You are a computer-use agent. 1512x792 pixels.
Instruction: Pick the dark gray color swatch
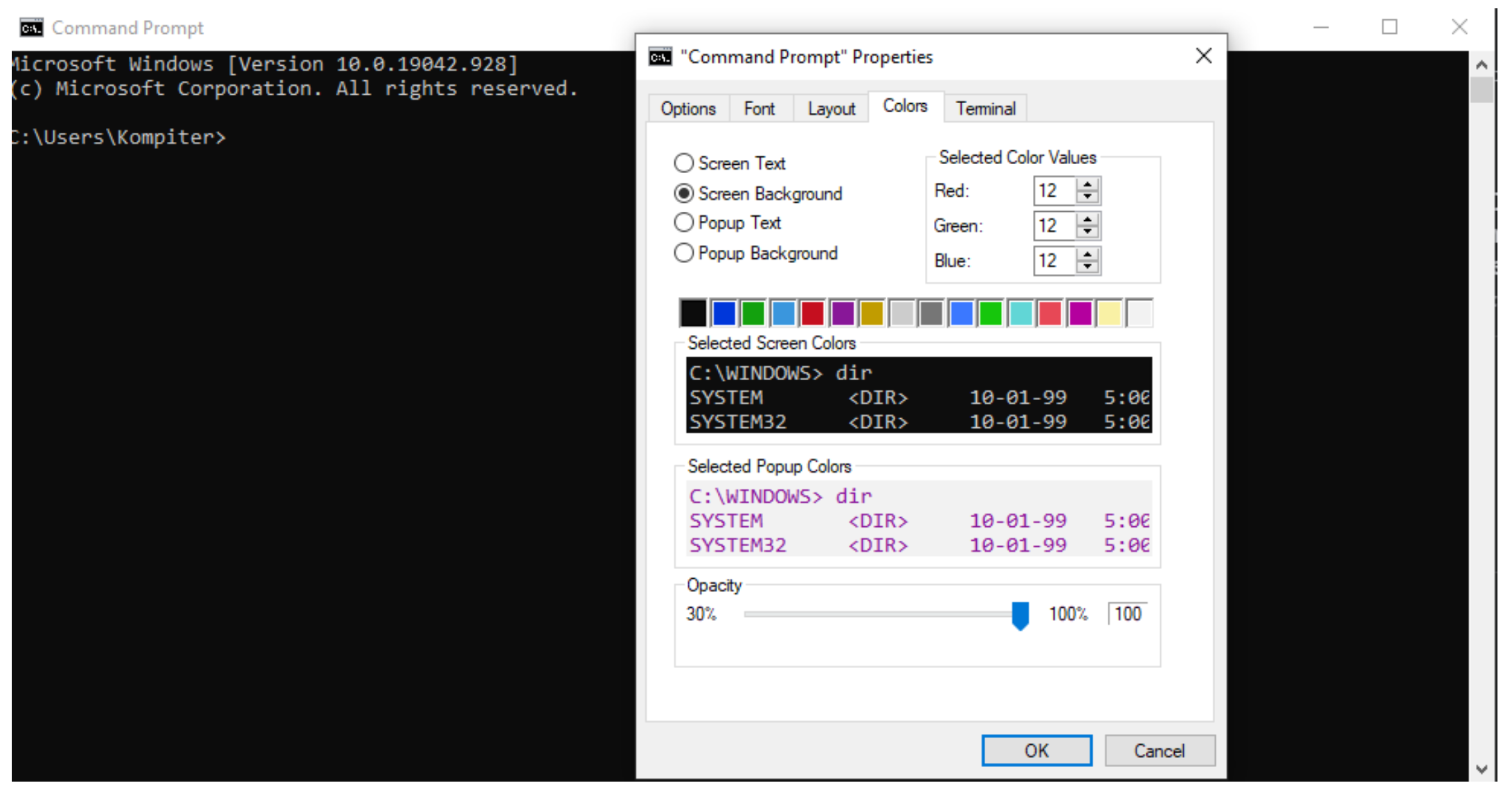[x=932, y=314]
